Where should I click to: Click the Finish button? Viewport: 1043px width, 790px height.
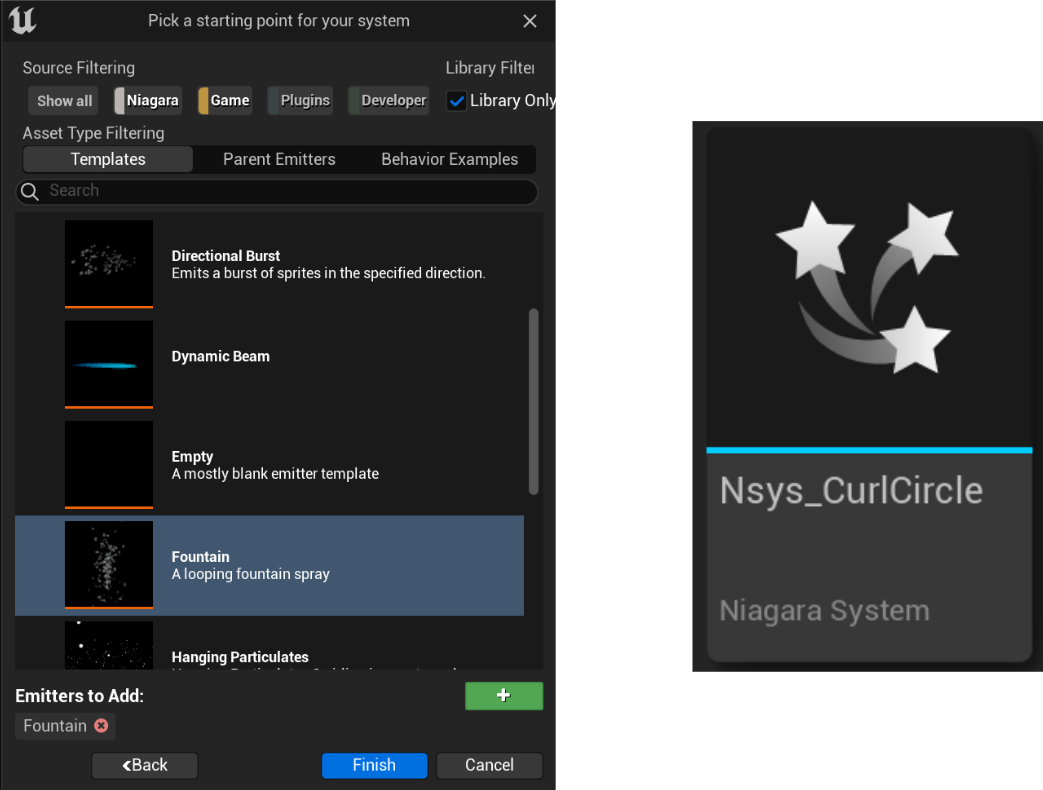(374, 765)
